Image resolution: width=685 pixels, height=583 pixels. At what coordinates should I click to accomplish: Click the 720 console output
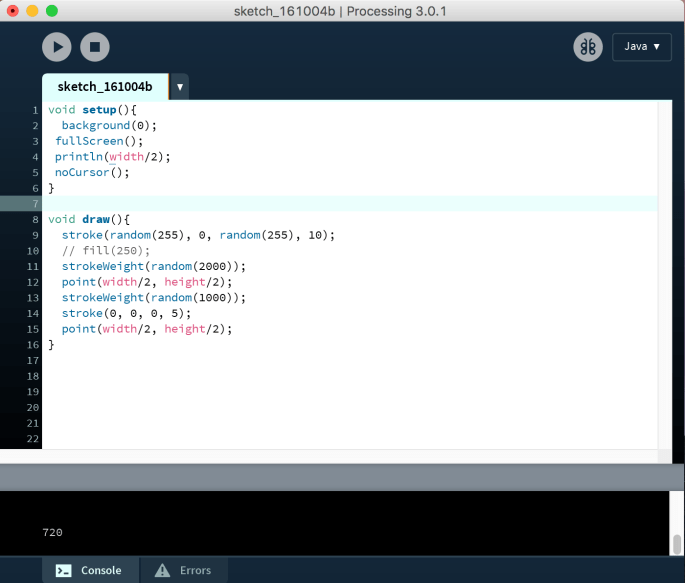pyautogui.click(x=52, y=532)
